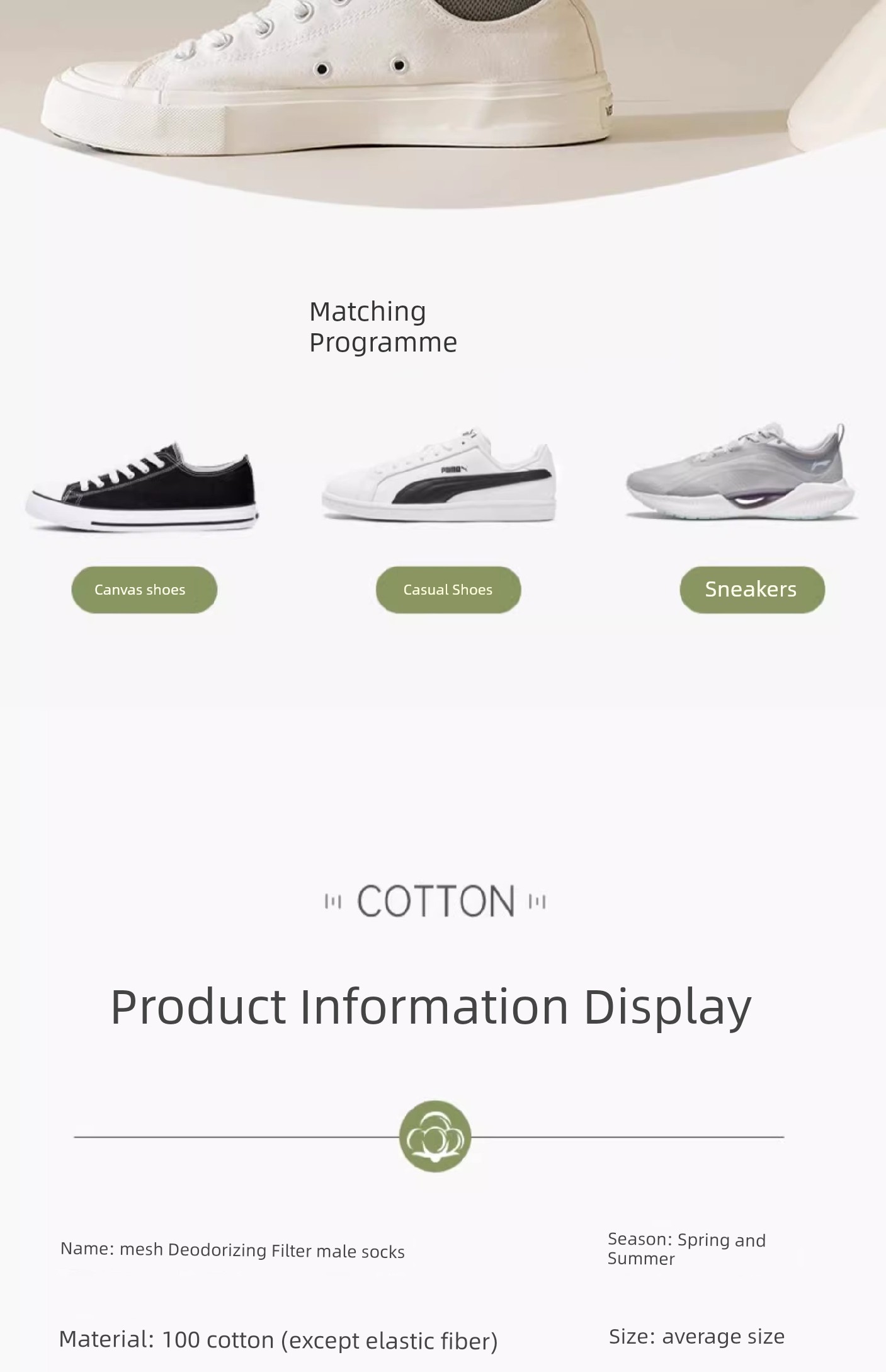Open the grey running sneaker image
This screenshot has height=1372, width=886.
(x=742, y=472)
